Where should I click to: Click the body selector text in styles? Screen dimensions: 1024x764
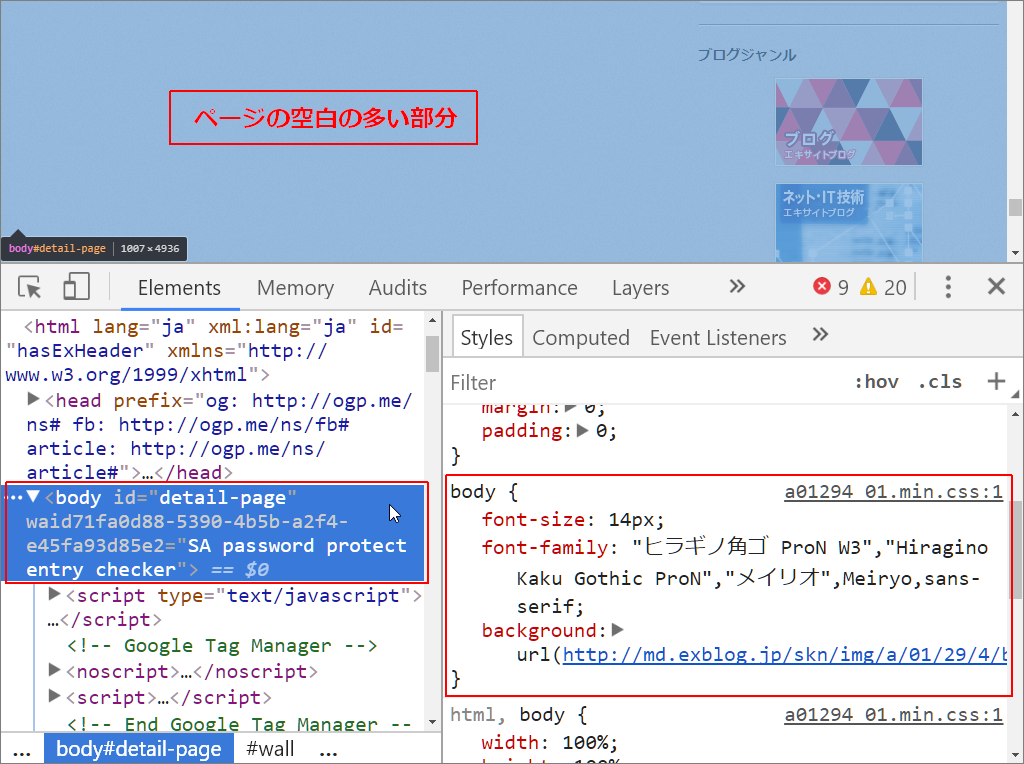[473, 492]
